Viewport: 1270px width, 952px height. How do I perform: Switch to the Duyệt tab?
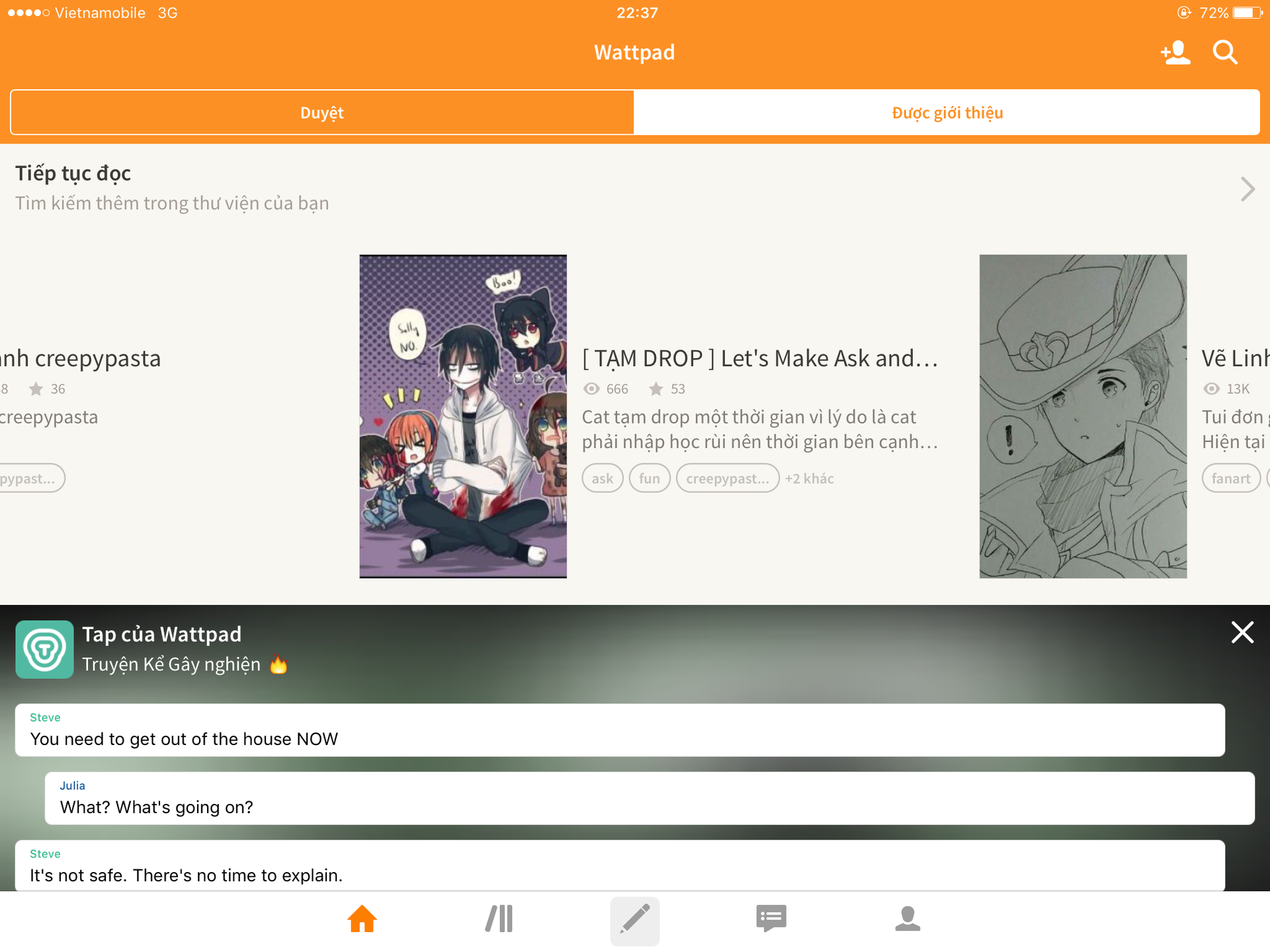pos(322,112)
